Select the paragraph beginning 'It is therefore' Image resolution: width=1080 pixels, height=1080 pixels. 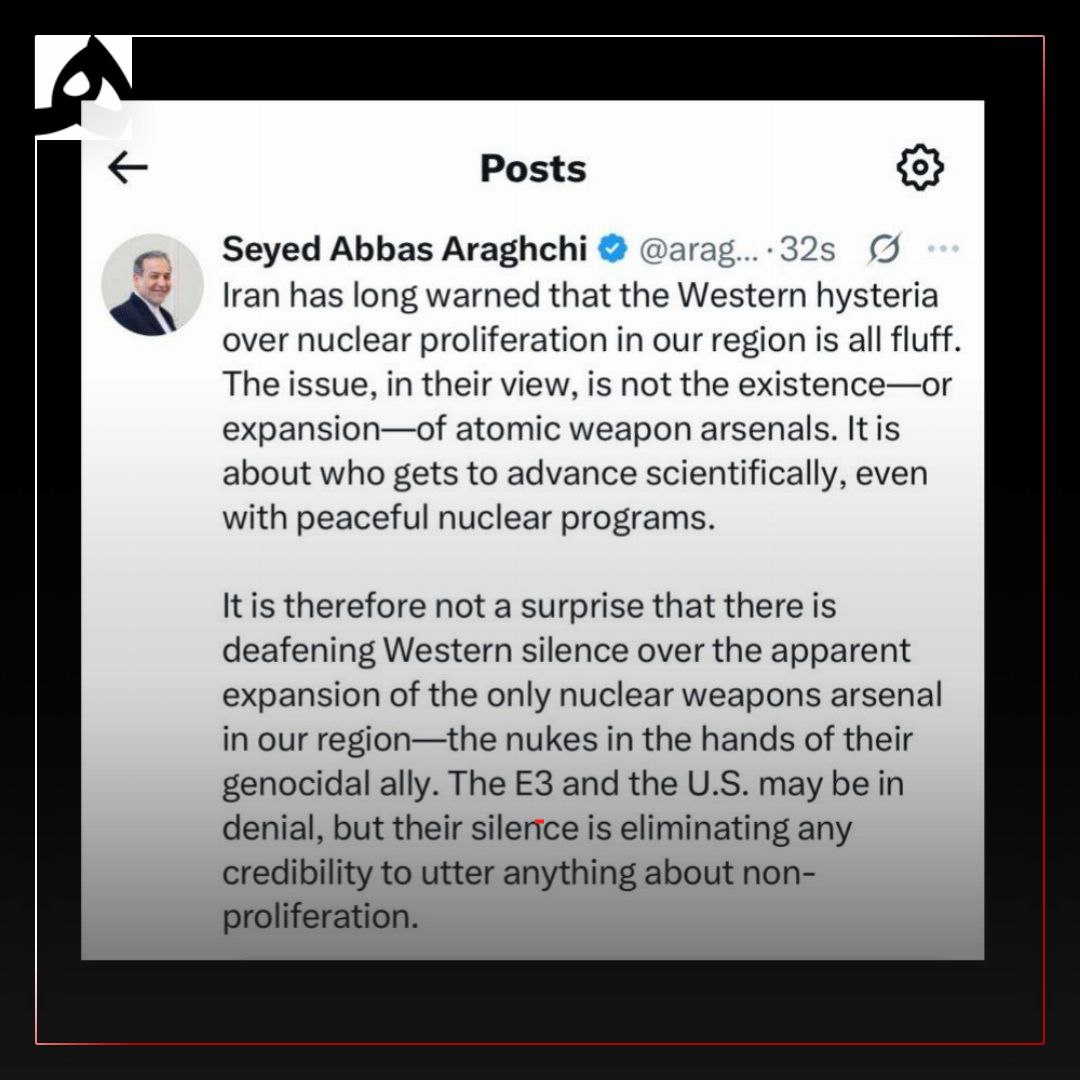coord(582,761)
